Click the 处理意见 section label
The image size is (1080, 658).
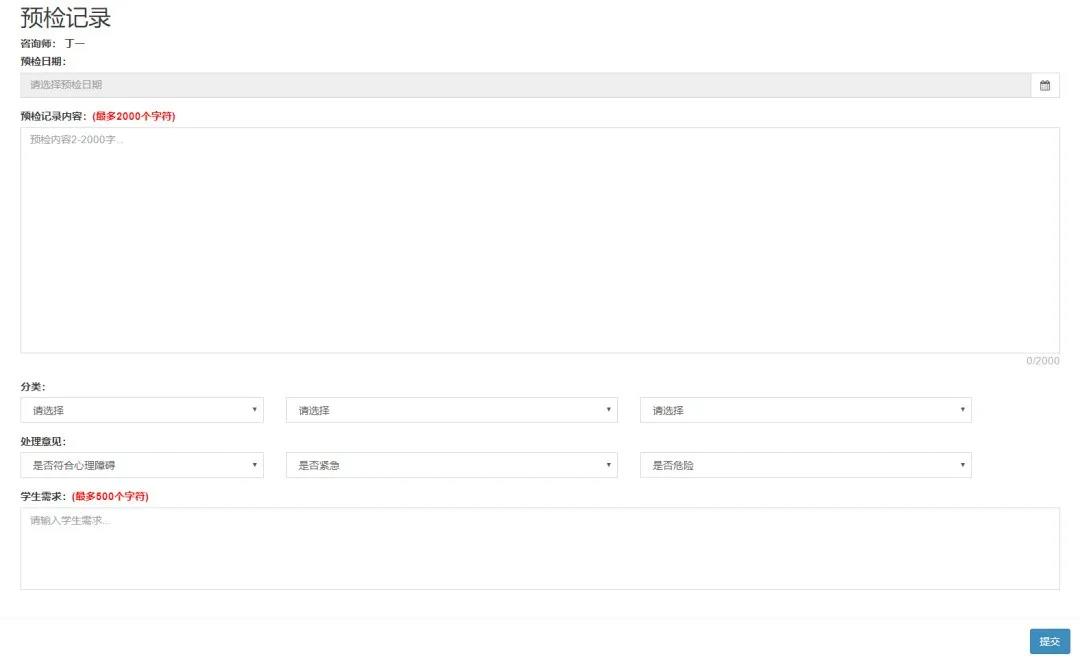(43, 442)
